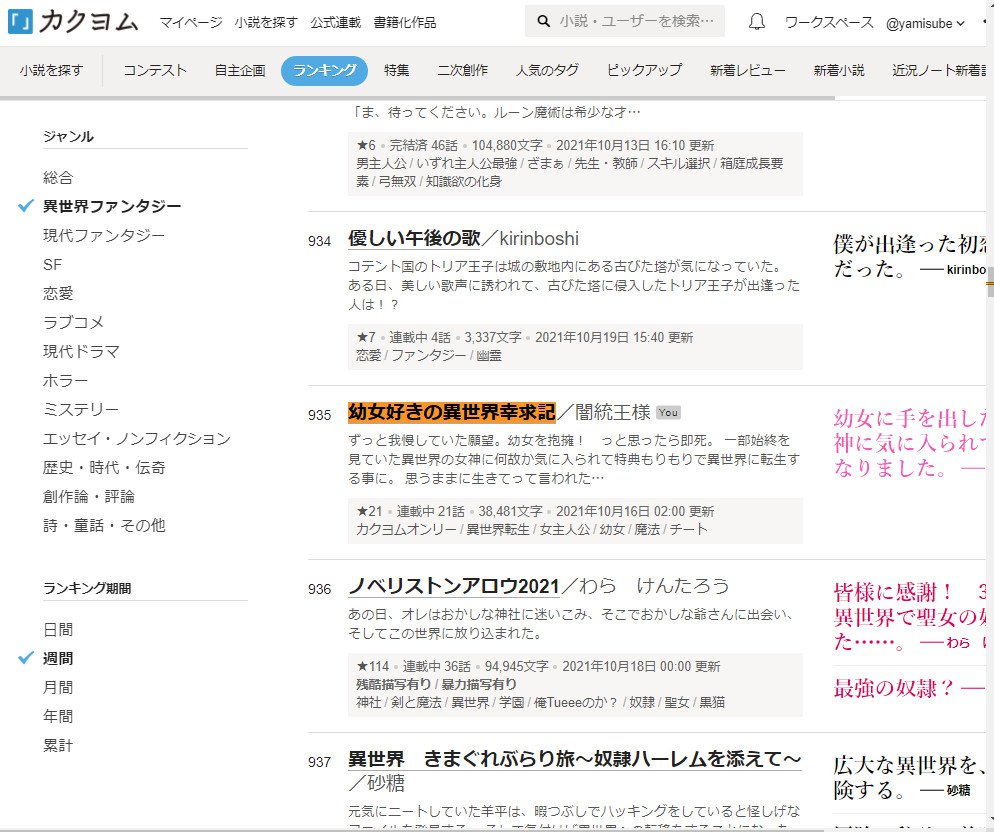
Task: Switch ranking period to 日間
Action: coord(58,630)
